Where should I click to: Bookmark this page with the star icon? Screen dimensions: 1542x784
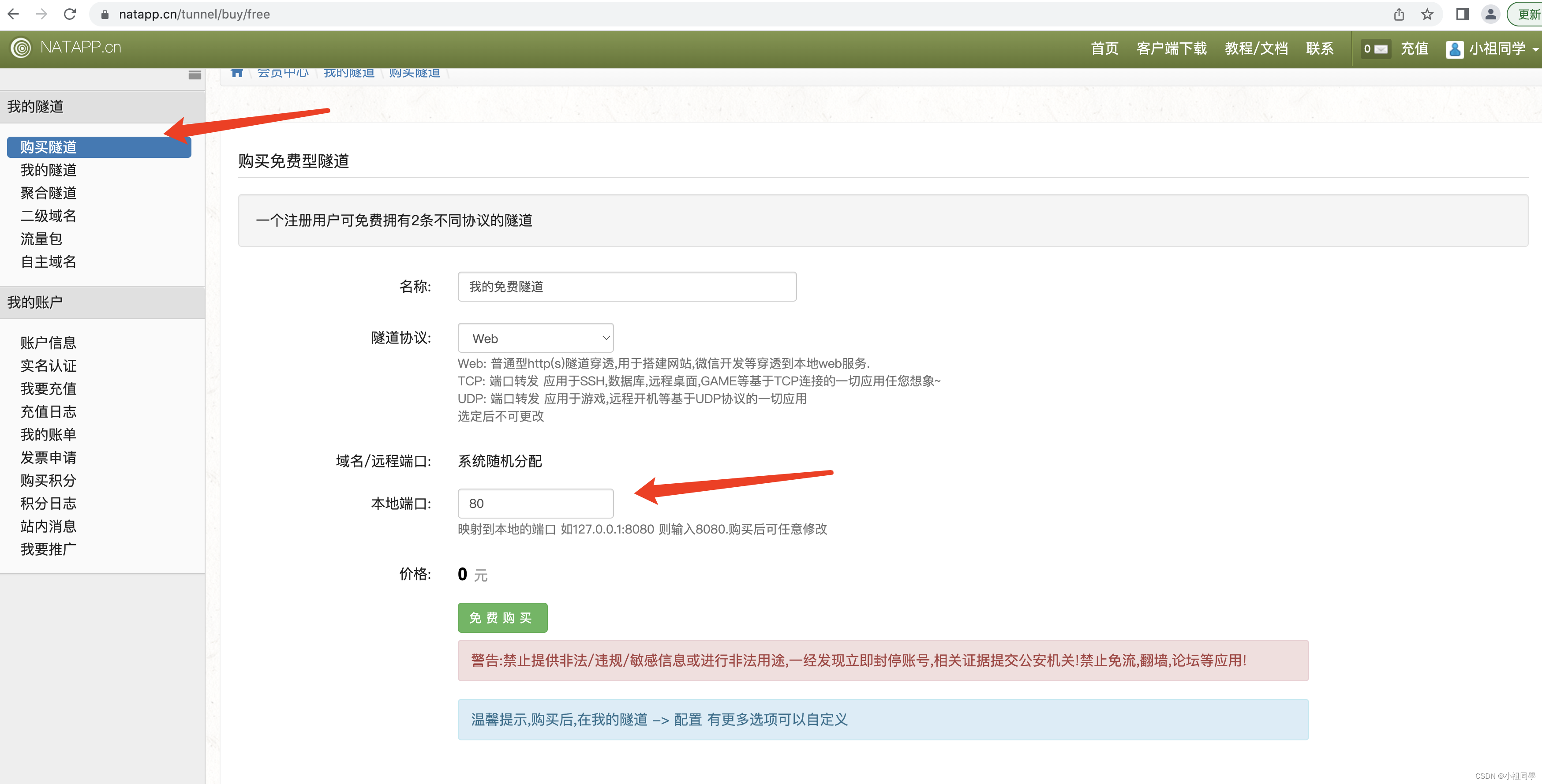[1427, 15]
